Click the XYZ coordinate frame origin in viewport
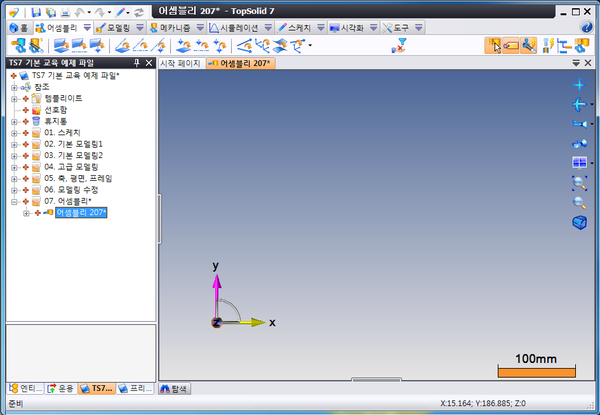This screenshot has height=415, width=600. click(217, 322)
